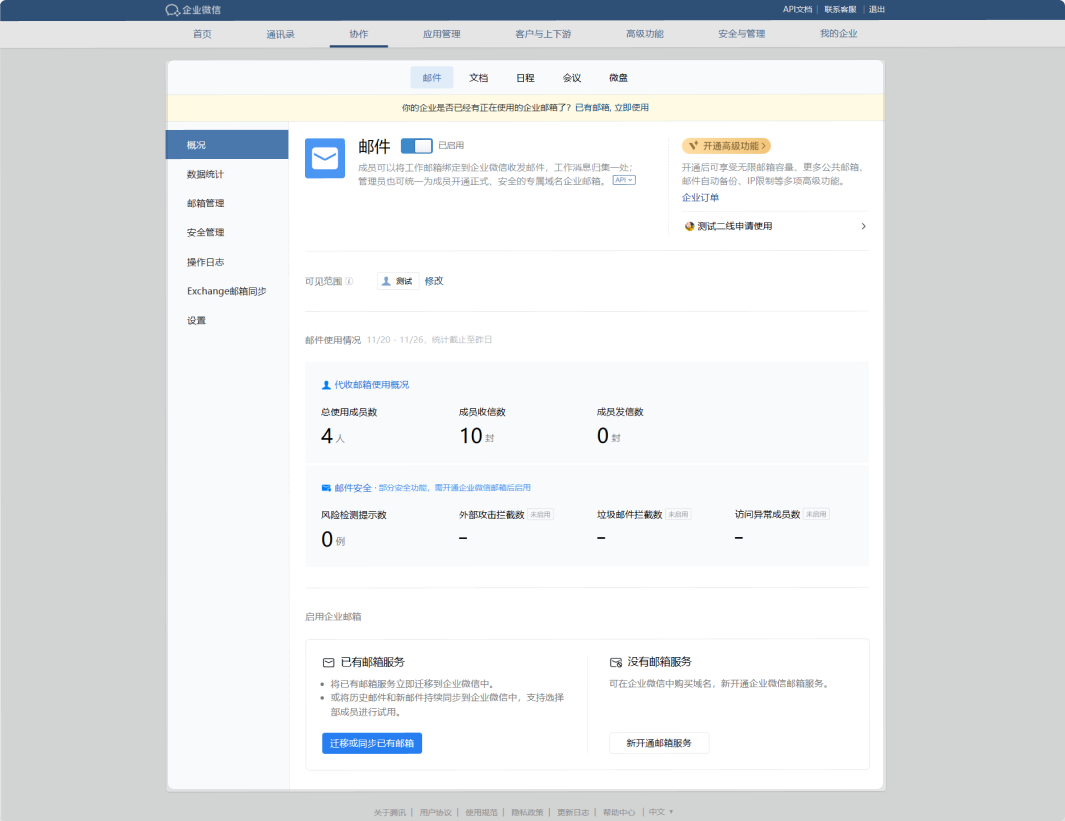This screenshot has height=821, width=1065.
Task: Open 通讯录 in the top navigation
Action: 280,34
